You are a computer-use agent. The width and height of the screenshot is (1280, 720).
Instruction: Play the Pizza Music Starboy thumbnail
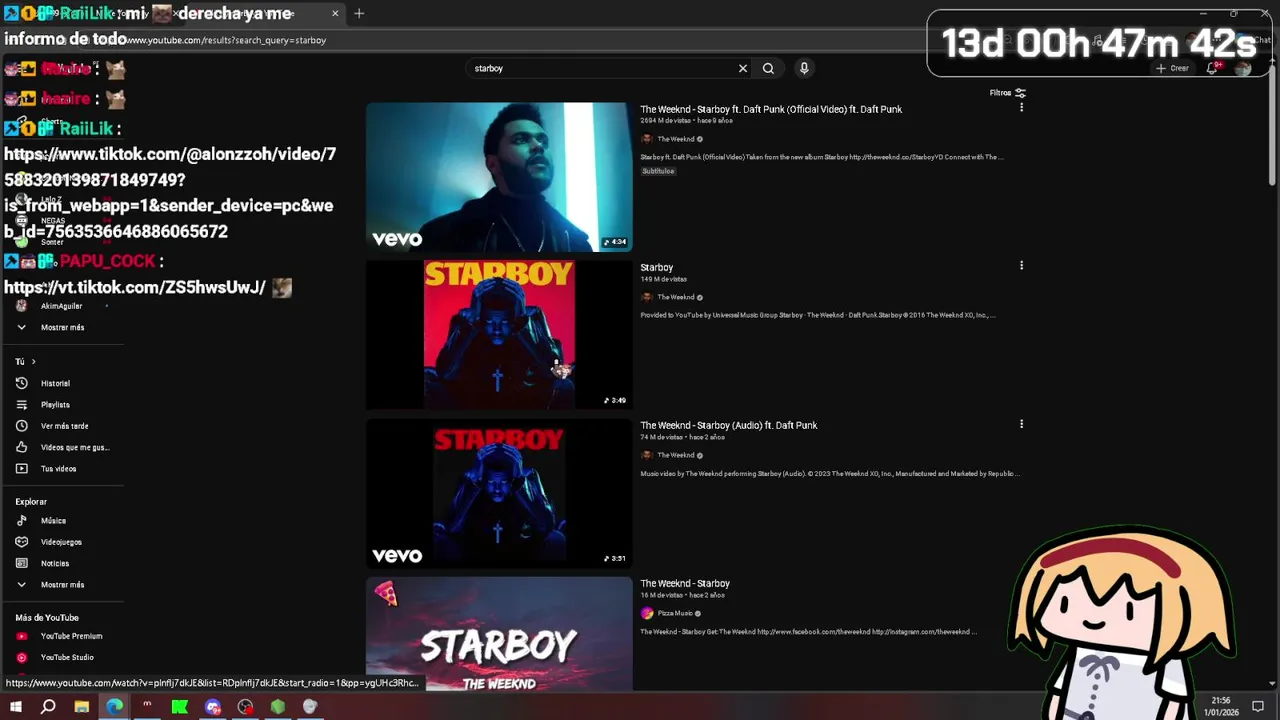(499, 634)
